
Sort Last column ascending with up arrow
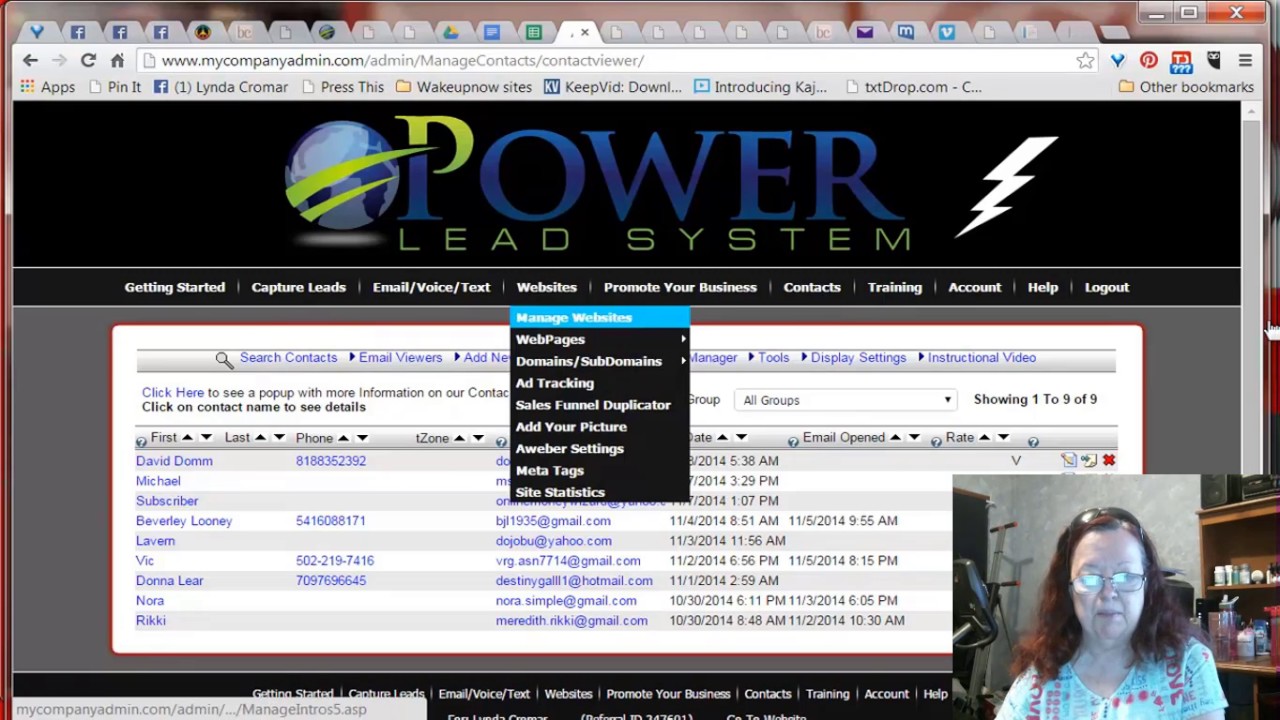click(x=260, y=438)
